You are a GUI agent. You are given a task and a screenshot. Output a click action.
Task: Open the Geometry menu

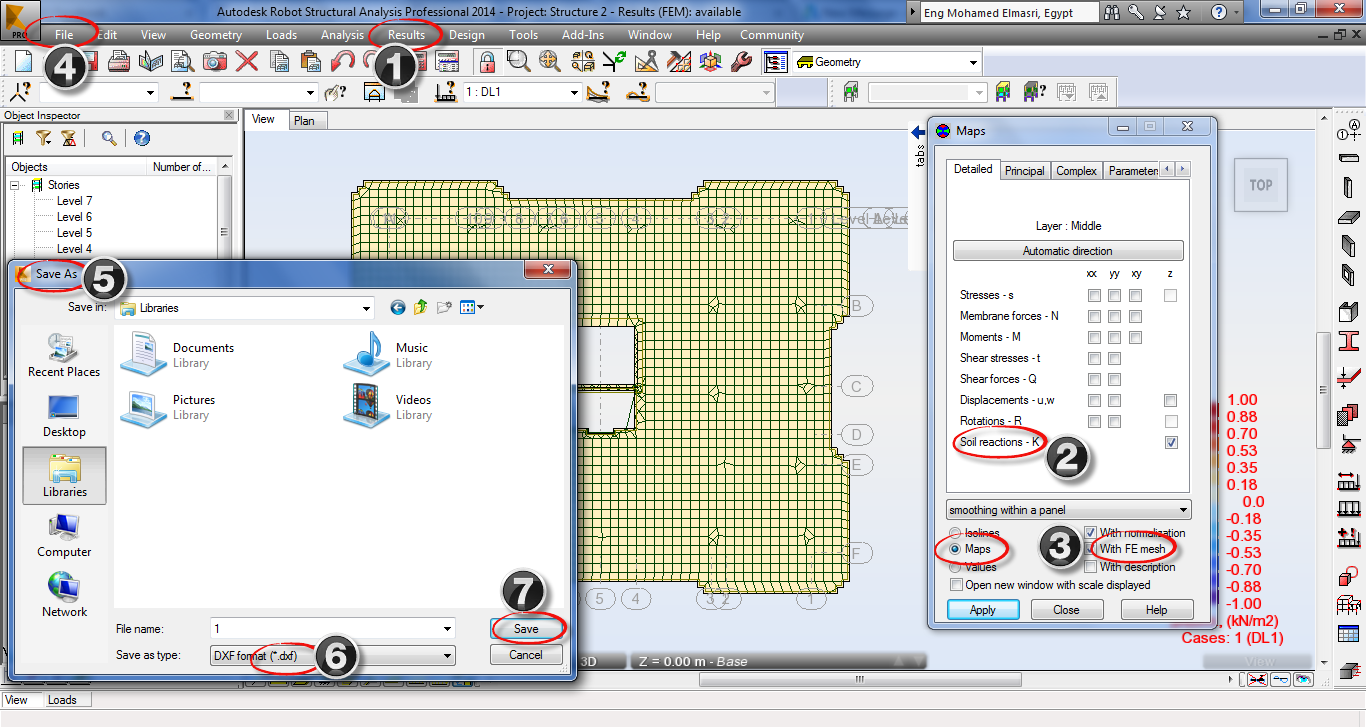click(216, 35)
